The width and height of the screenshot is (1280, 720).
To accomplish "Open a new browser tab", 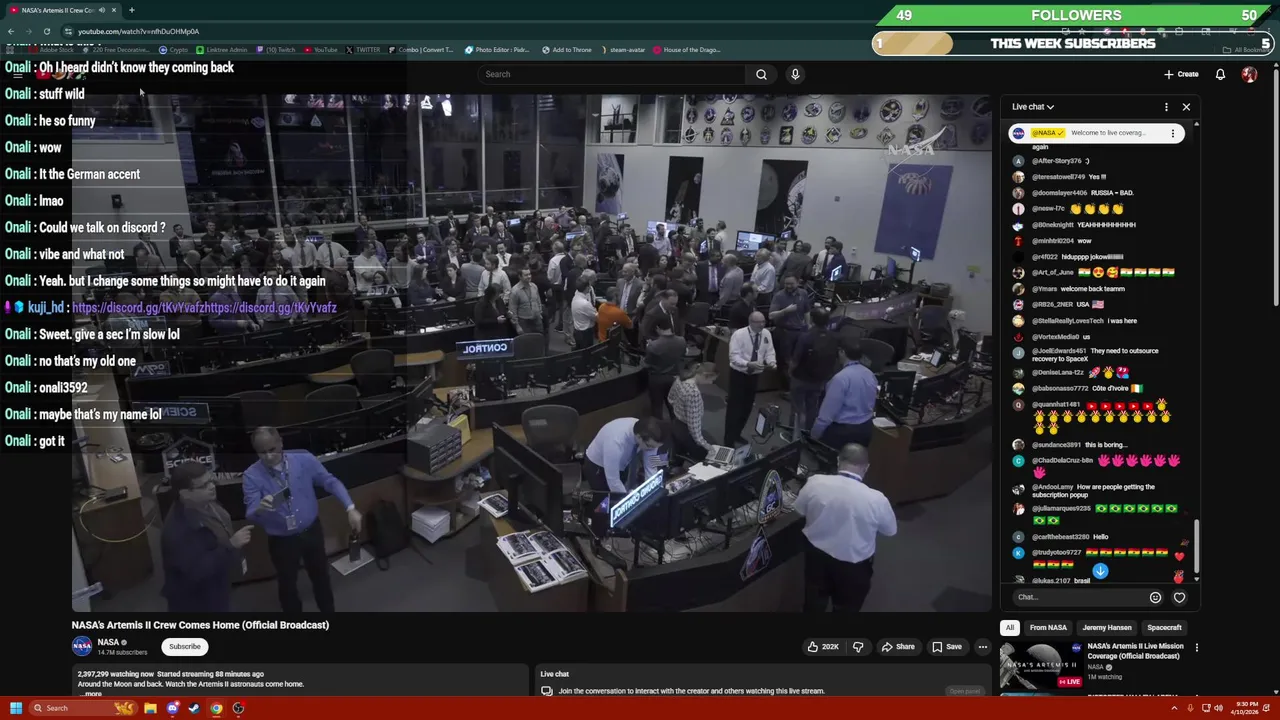I will tap(131, 10).
